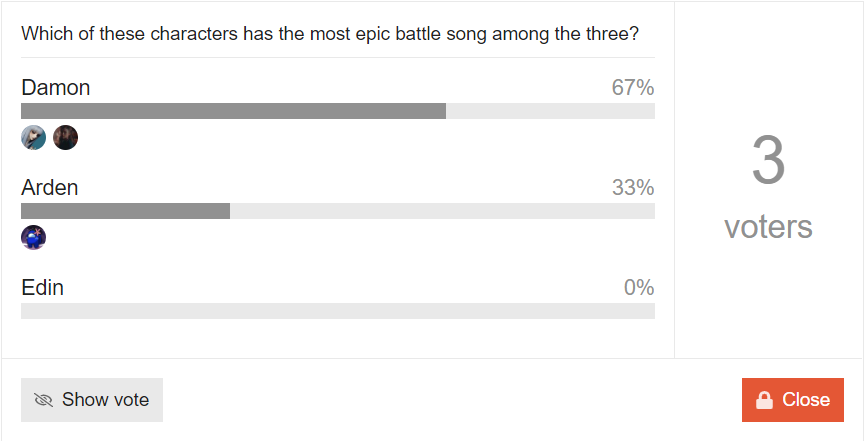Click the dark avatar under Damon's bar
865x441 pixels.
point(66,138)
